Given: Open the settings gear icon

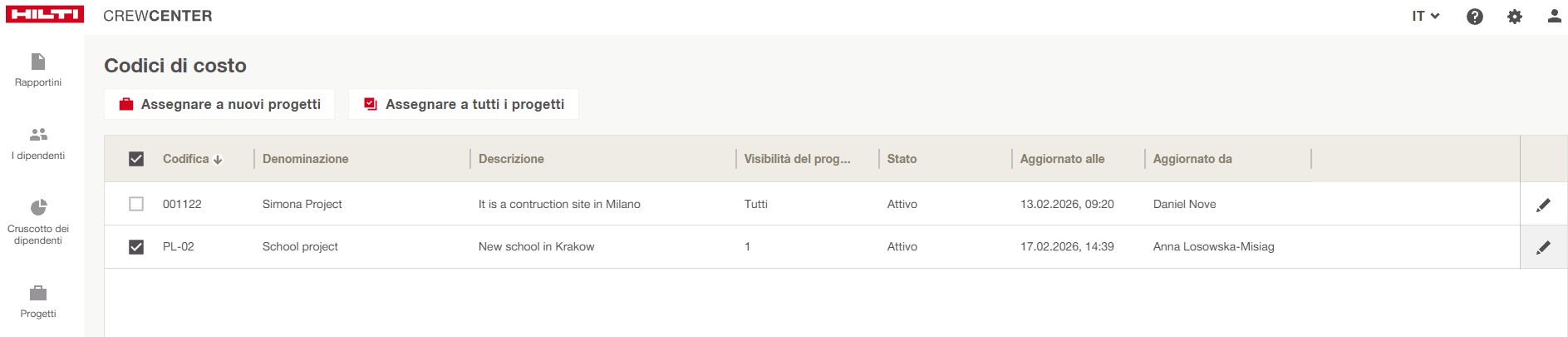Looking at the screenshot, I should pyautogui.click(x=1514, y=17).
